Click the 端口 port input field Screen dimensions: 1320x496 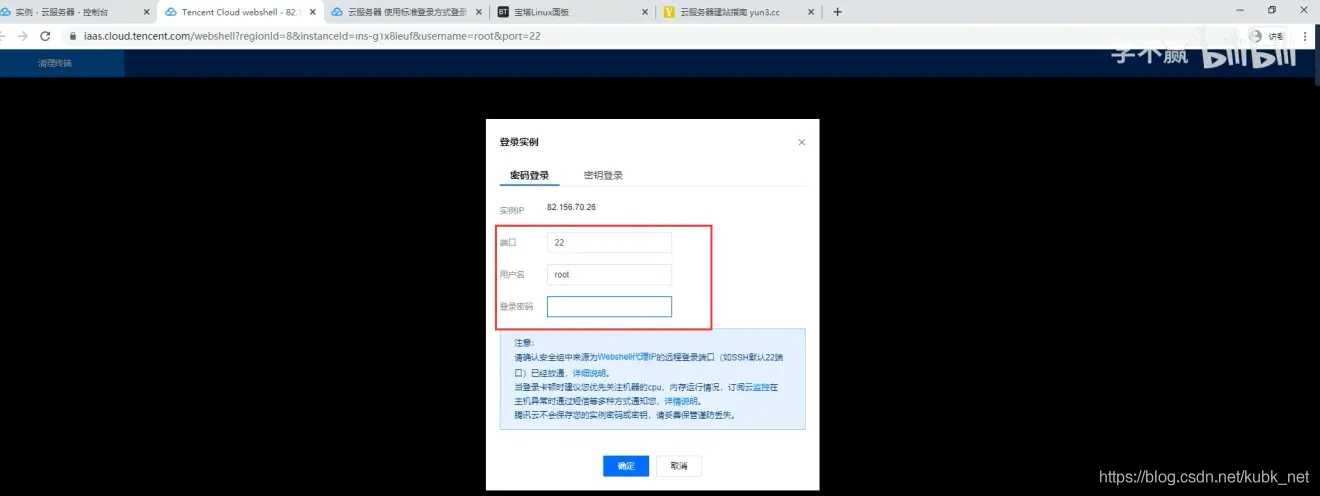(609, 243)
